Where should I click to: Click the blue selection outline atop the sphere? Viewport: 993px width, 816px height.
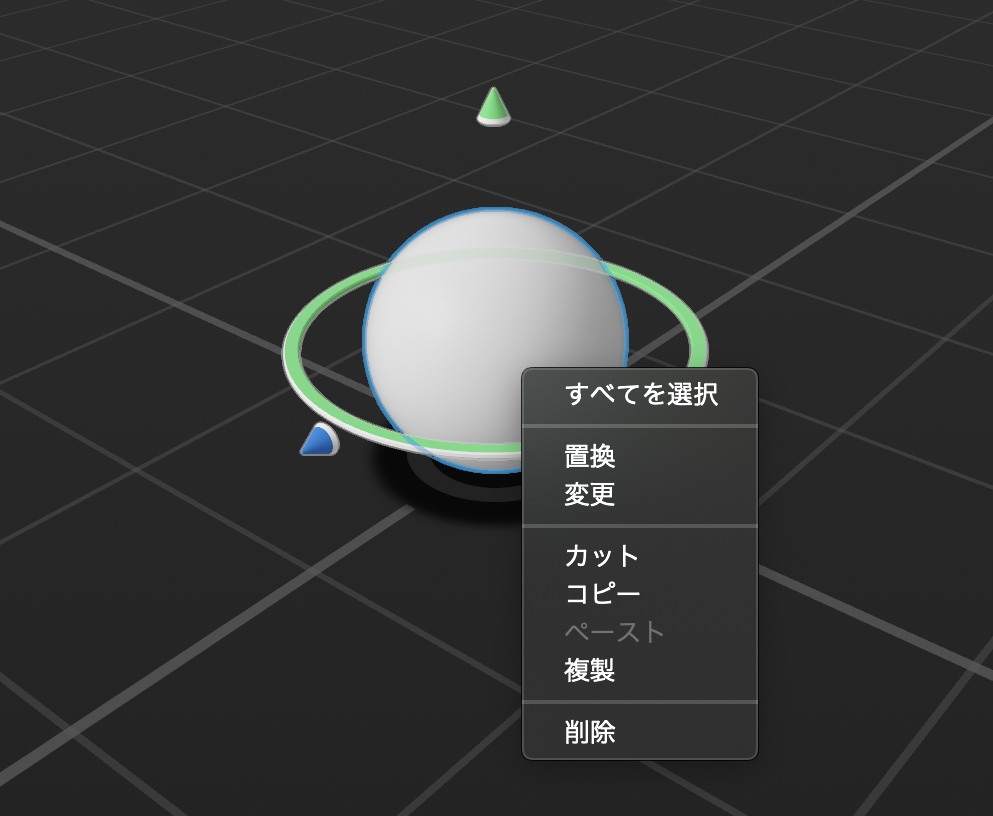pos(494,209)
